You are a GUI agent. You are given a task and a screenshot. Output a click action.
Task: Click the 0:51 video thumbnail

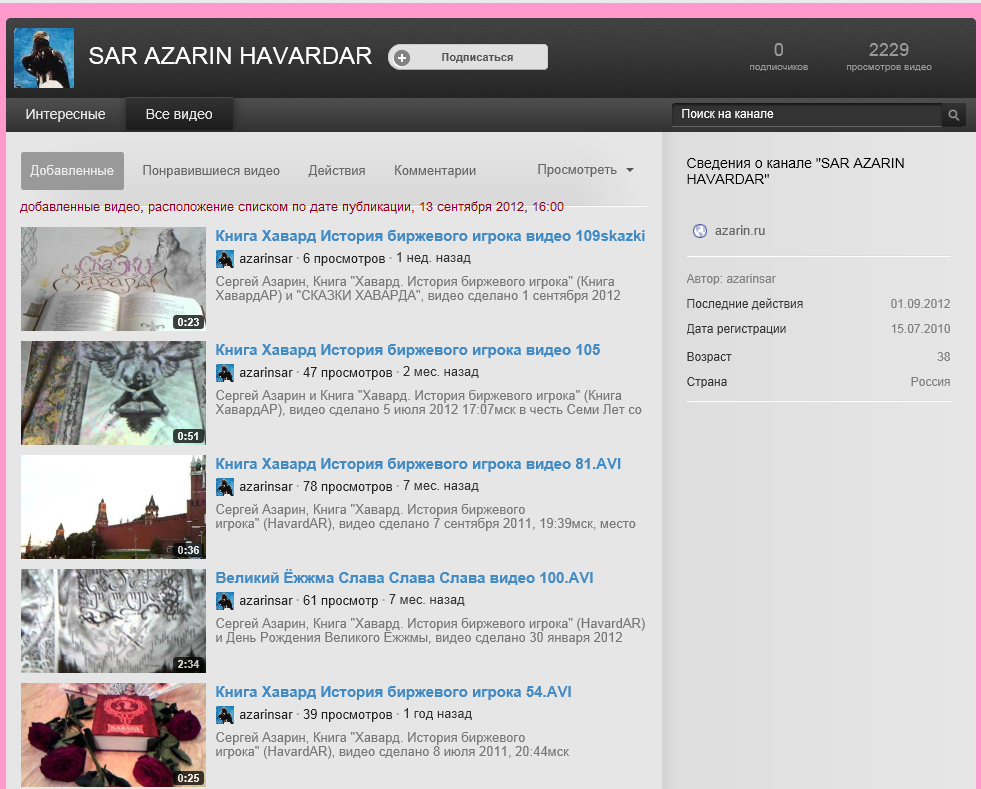pos(113,393)
